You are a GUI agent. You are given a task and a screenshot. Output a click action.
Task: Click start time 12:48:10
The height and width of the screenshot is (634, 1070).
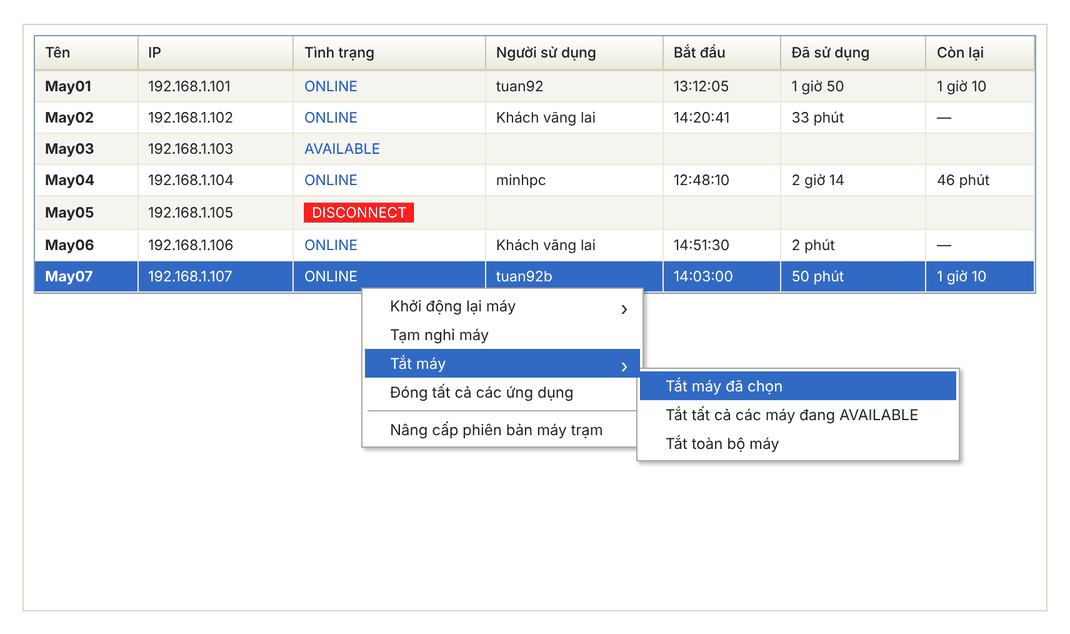(702, 181)
